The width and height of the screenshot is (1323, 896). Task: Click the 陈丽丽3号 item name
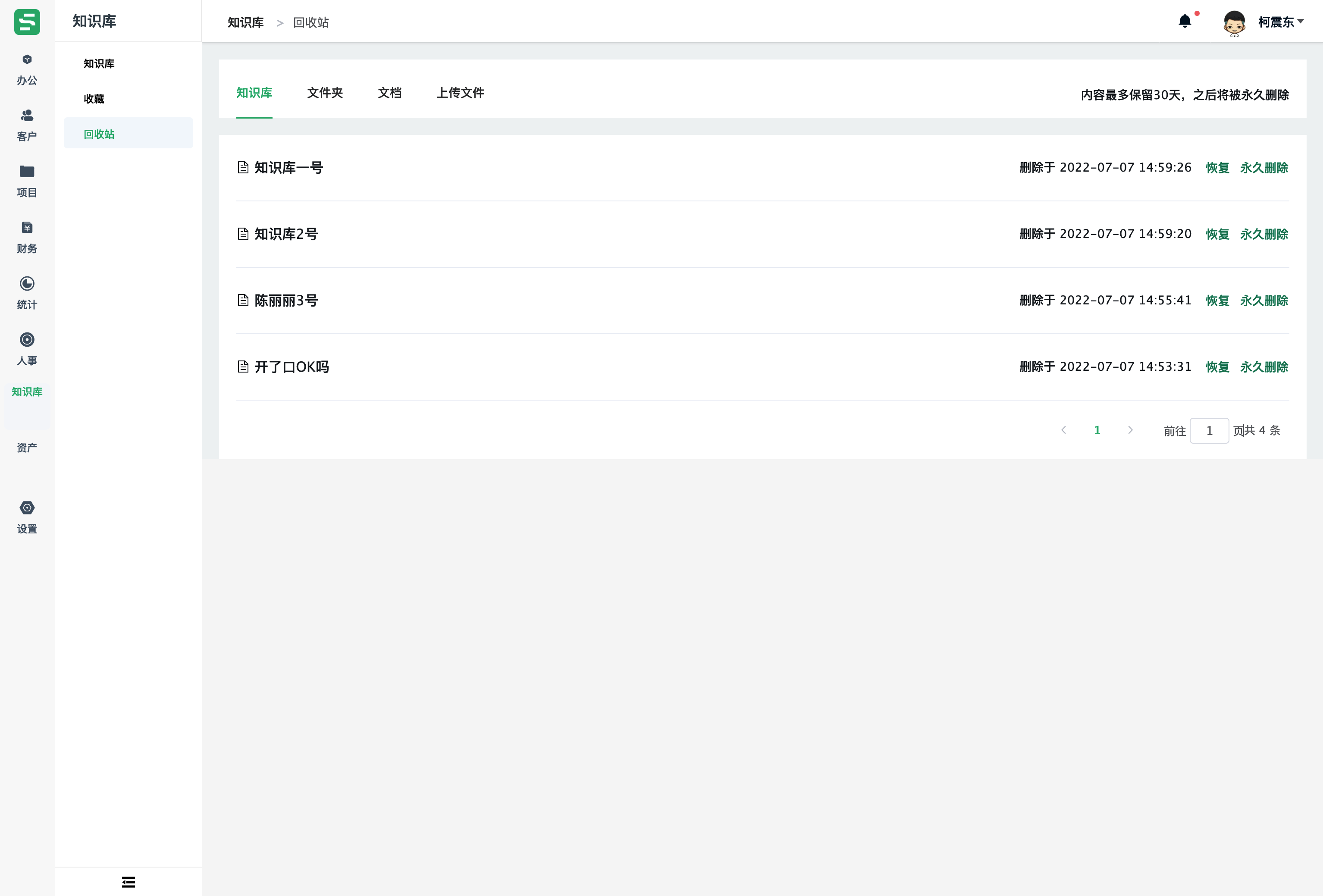[286, 301]
